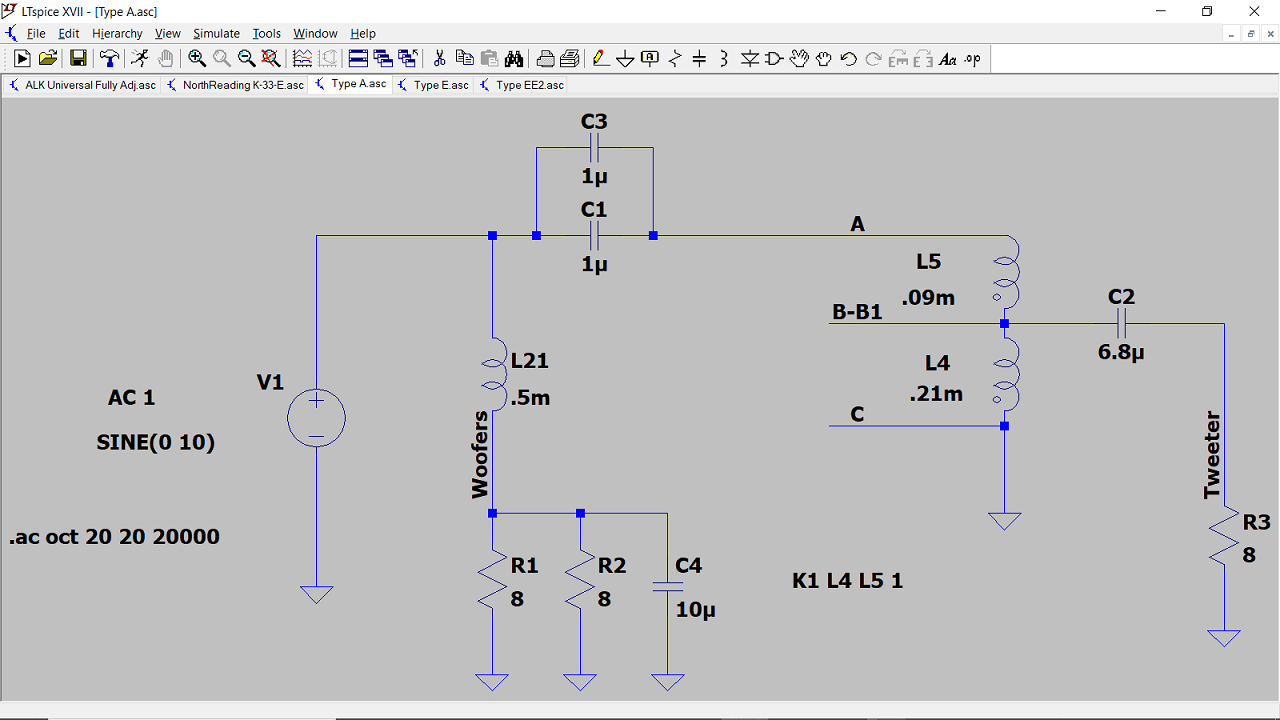
Task: Click the 6.8µ value of C2
Action: pos(1120,352)
